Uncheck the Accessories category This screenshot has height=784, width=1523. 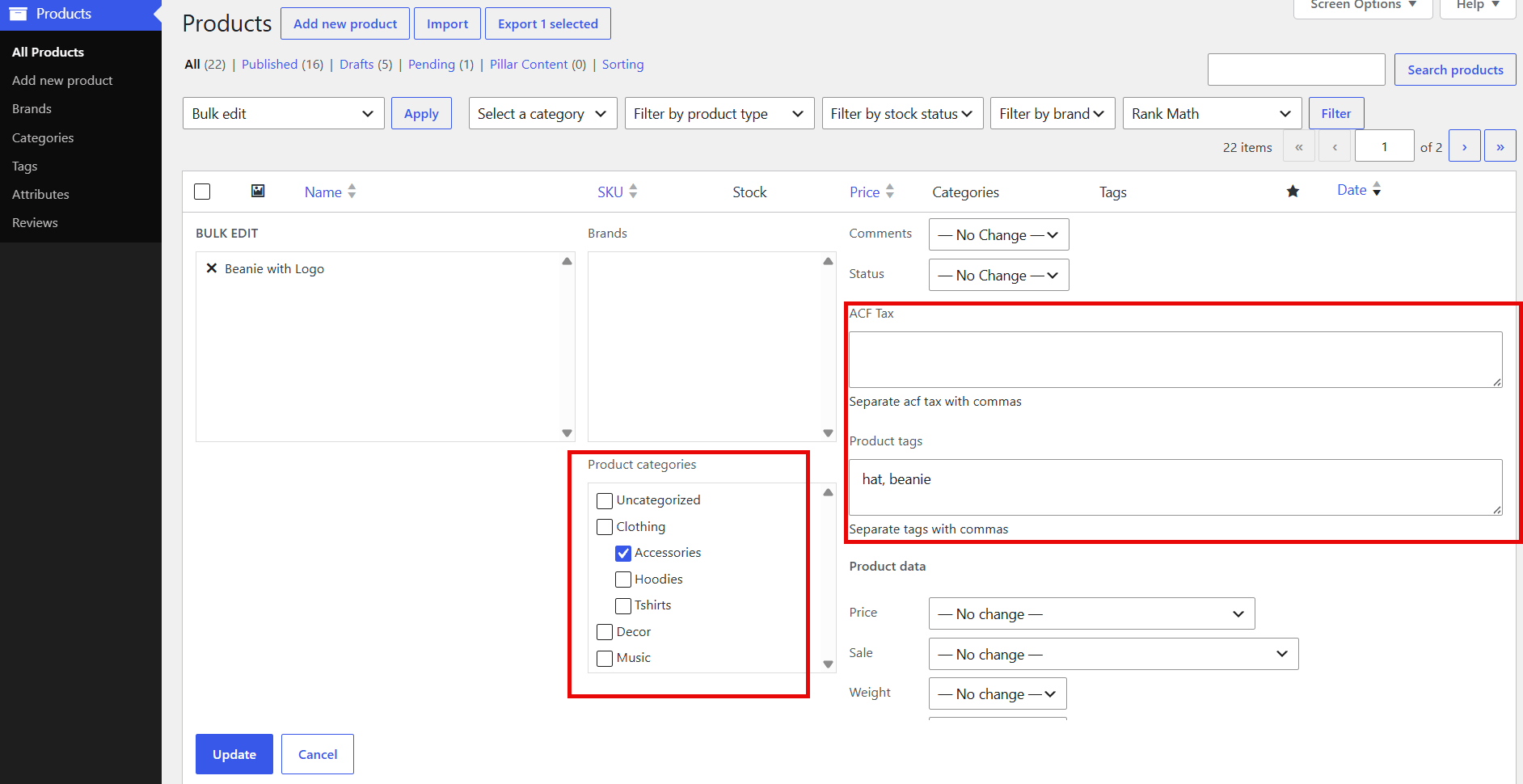(623, 554)
